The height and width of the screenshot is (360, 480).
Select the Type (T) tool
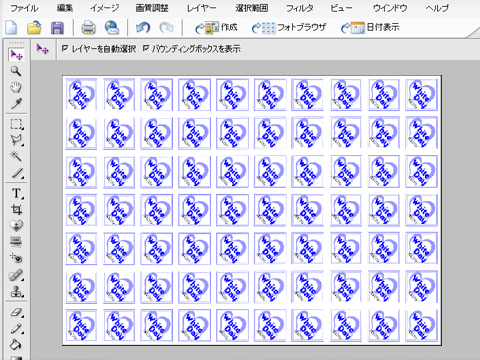(17, 193)
